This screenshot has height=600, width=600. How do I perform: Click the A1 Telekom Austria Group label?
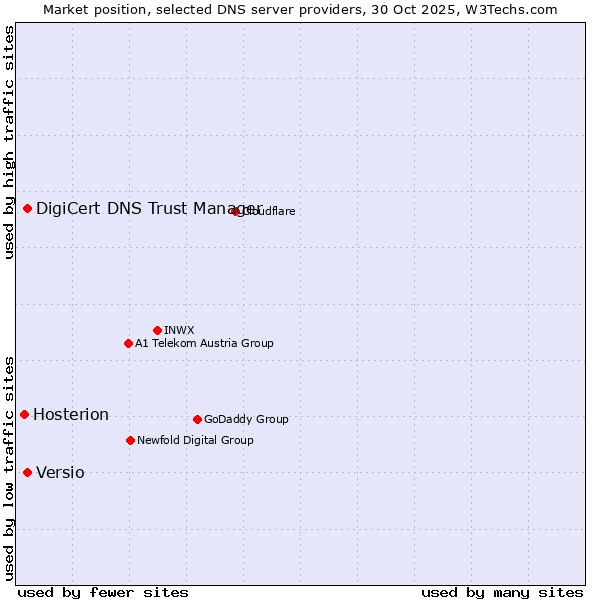click(204, 343)
